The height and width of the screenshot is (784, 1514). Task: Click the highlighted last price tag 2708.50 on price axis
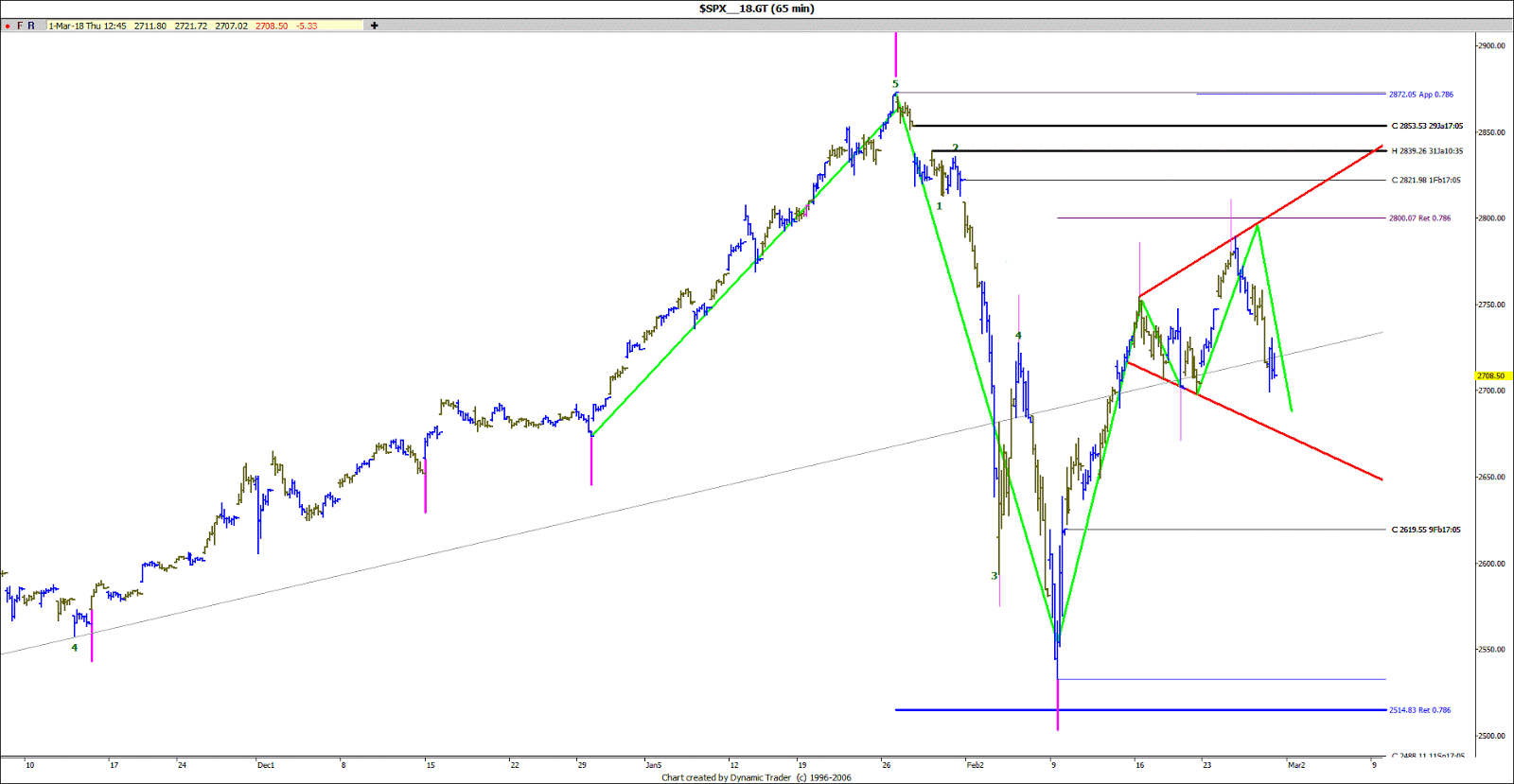pos(1491,376)
